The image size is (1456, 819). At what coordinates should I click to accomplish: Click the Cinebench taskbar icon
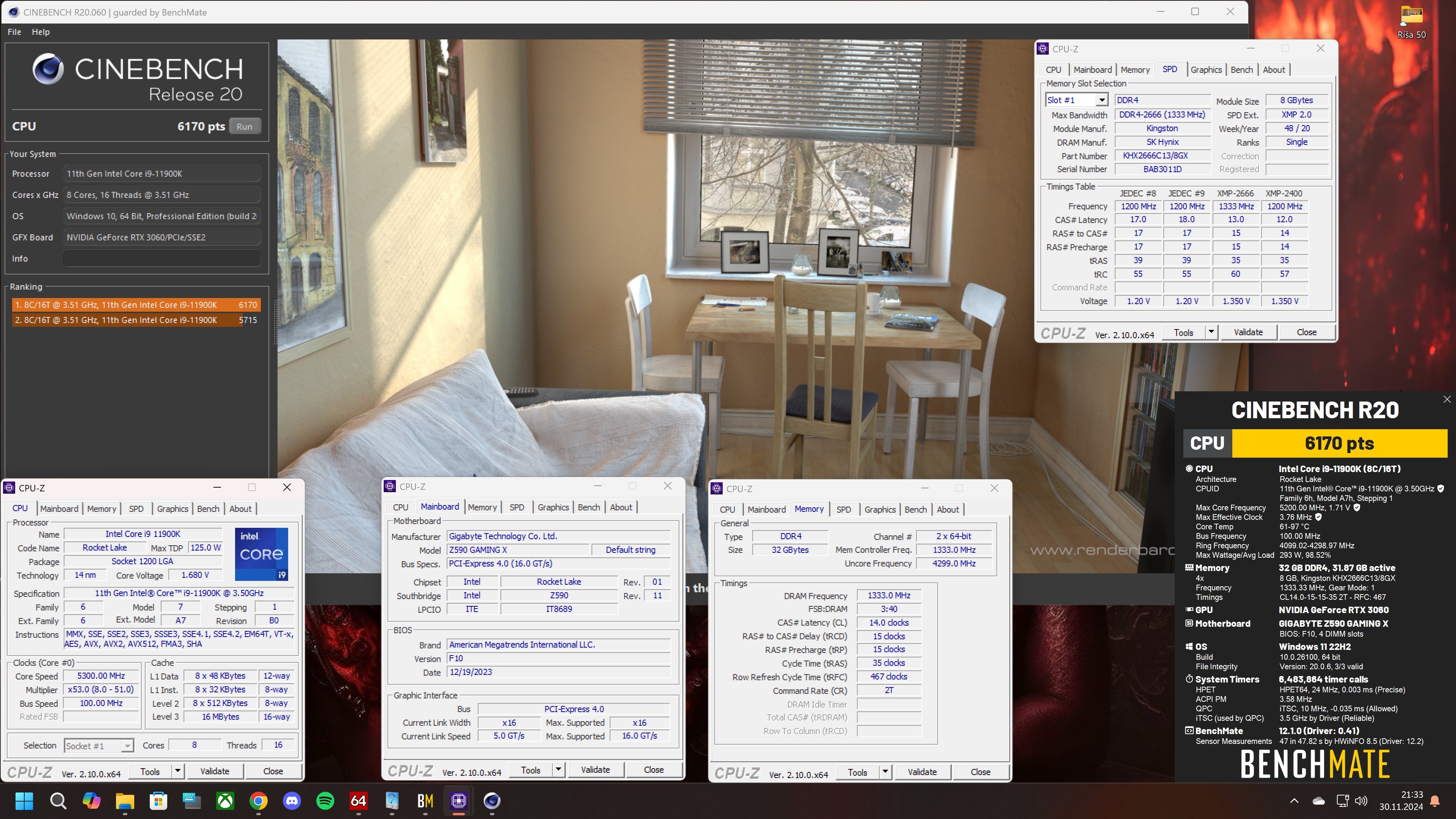(492, 800)
